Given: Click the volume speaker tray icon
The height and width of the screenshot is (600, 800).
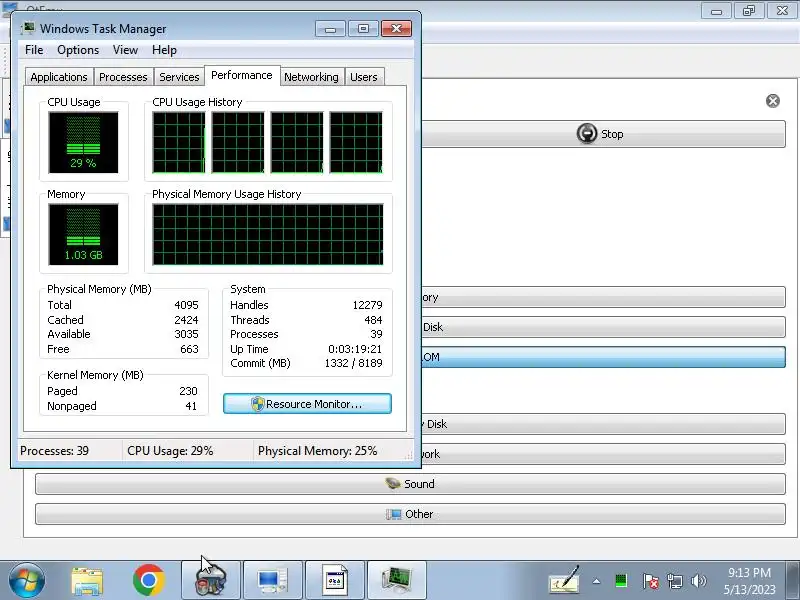Looking at the screenshot, I should tap(698, 581).
